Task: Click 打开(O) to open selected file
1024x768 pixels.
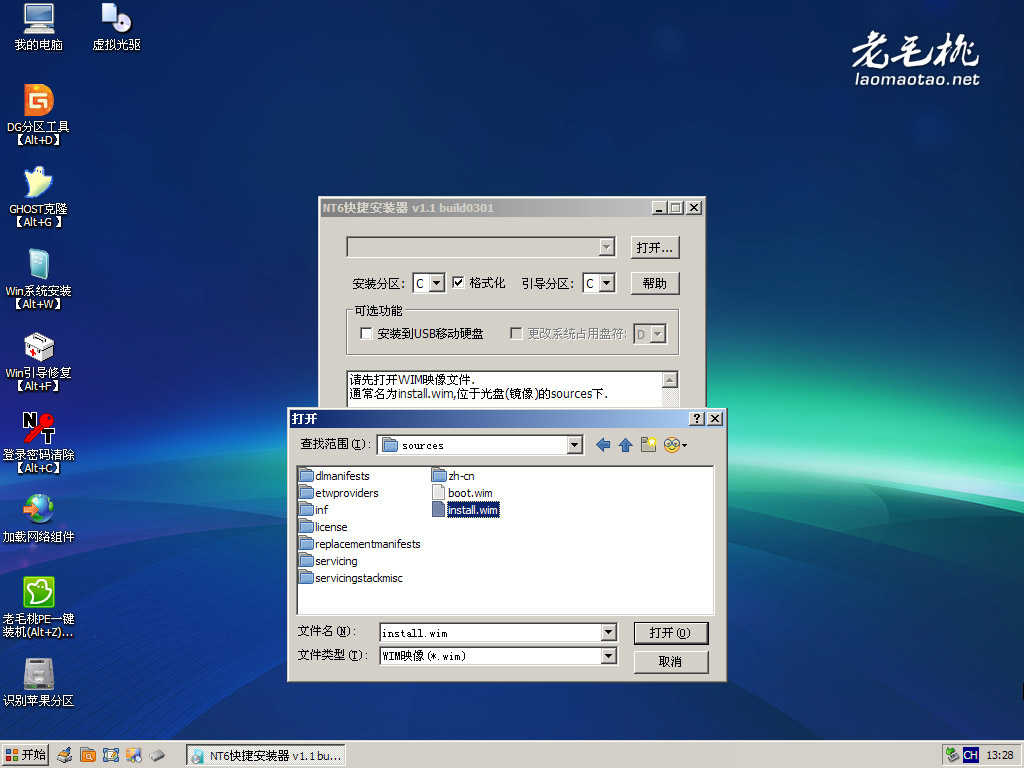Action: pyautogui.click(x=671, y=633)
